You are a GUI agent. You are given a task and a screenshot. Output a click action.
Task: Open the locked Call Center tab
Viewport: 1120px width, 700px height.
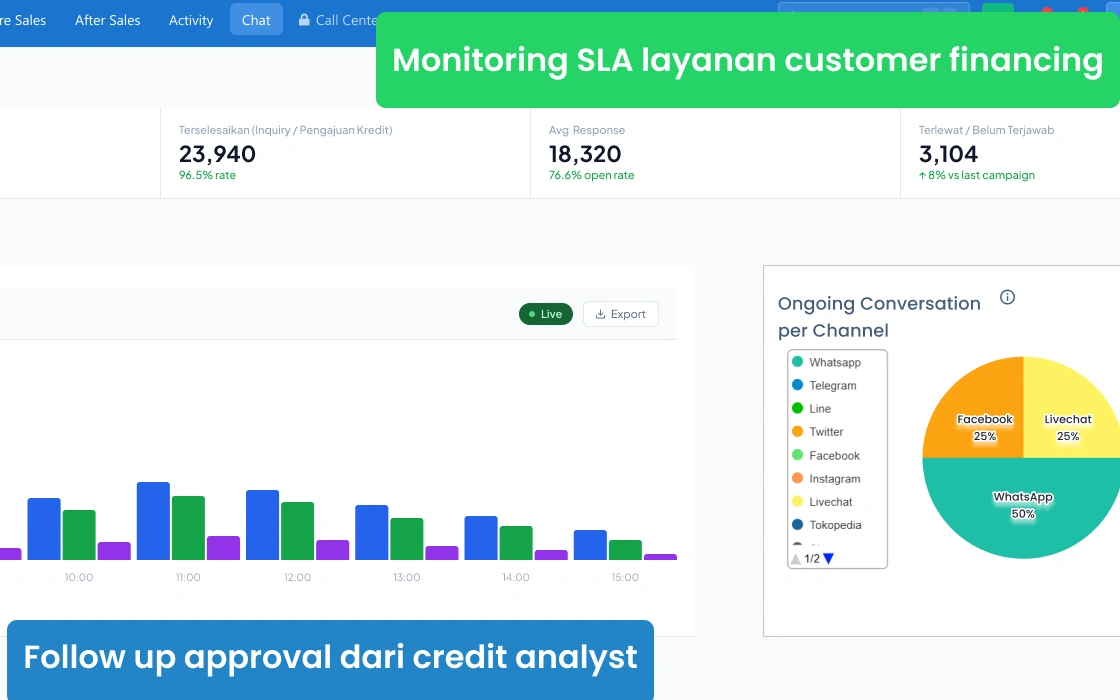[x=337, y=20]
